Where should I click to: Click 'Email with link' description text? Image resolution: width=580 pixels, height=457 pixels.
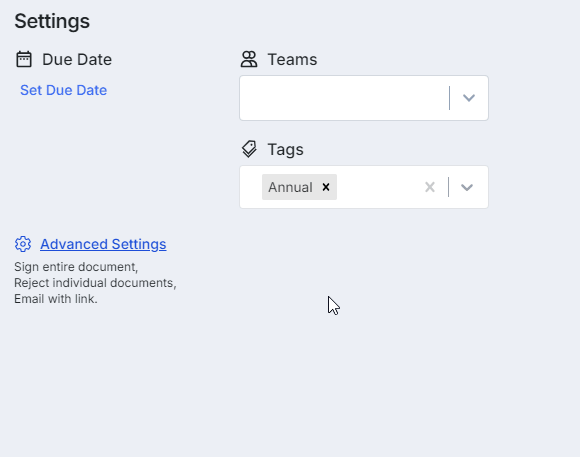[x=55, y=299]
